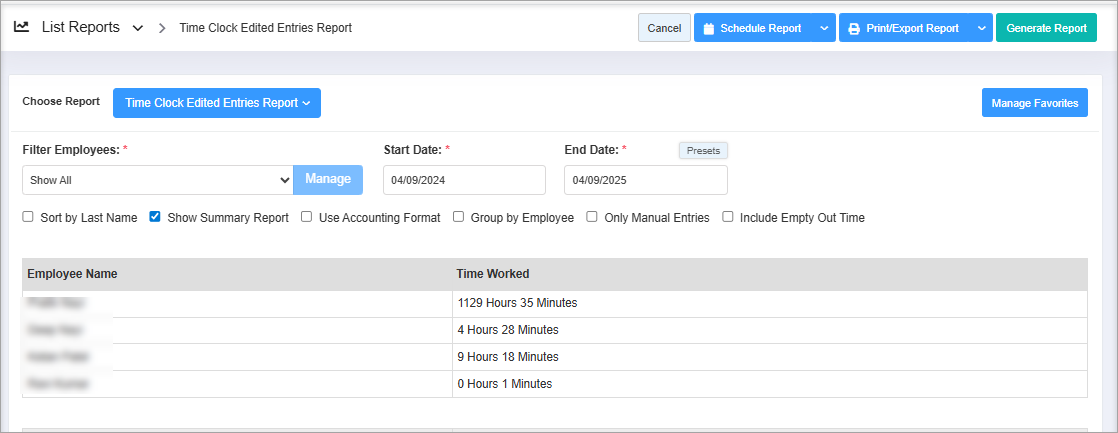
Task: Click the List Reports chart icon
Action: tap(22, 28)
